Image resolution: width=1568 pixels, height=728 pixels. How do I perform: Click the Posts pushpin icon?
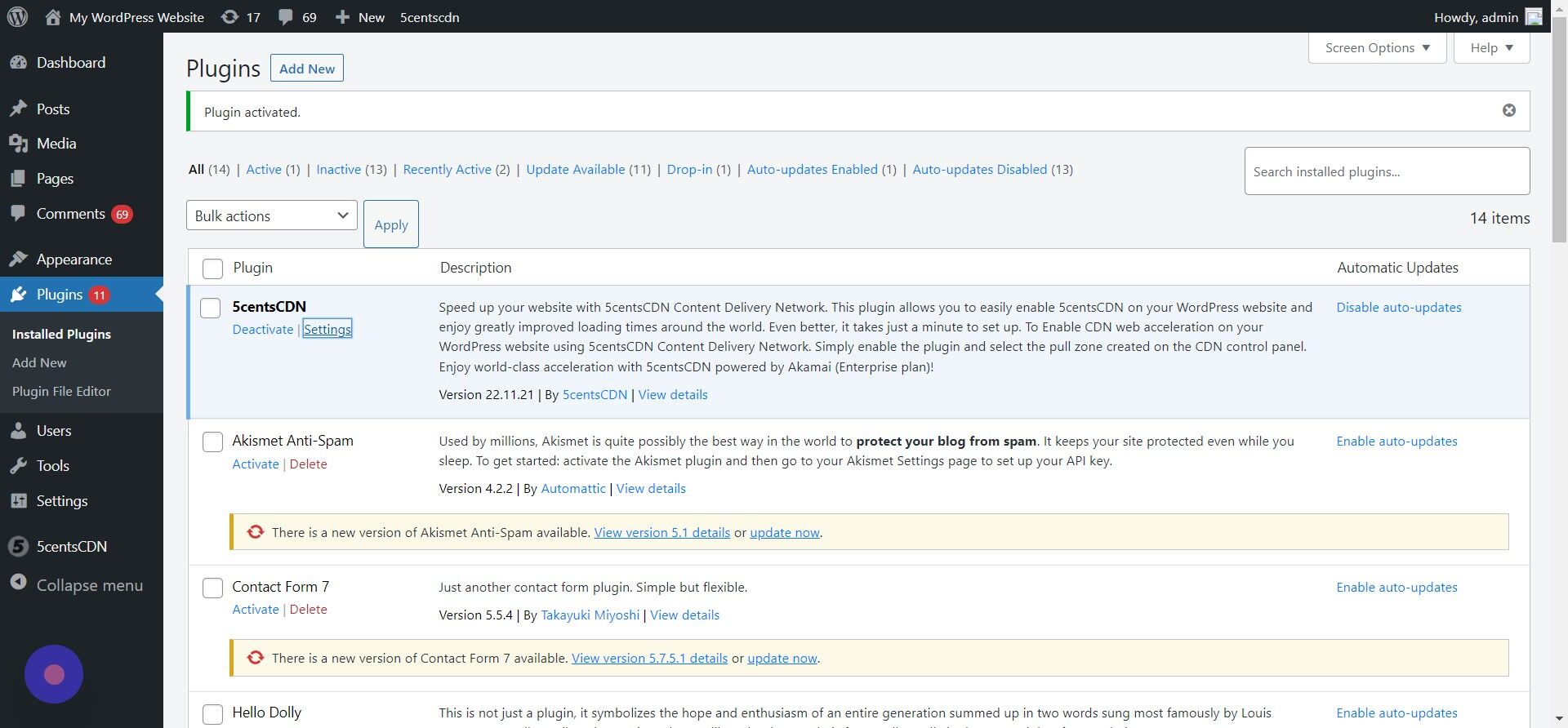[19, 109]
